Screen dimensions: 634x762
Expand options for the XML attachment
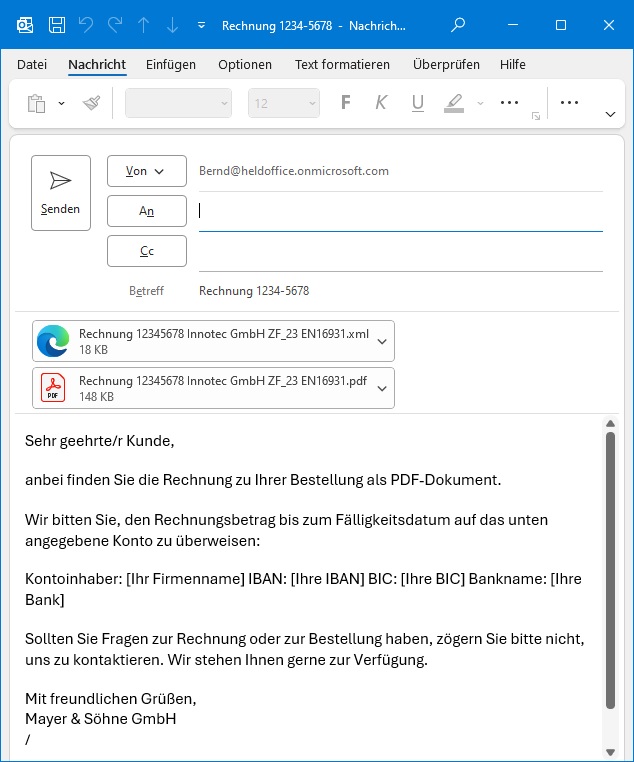381,341
